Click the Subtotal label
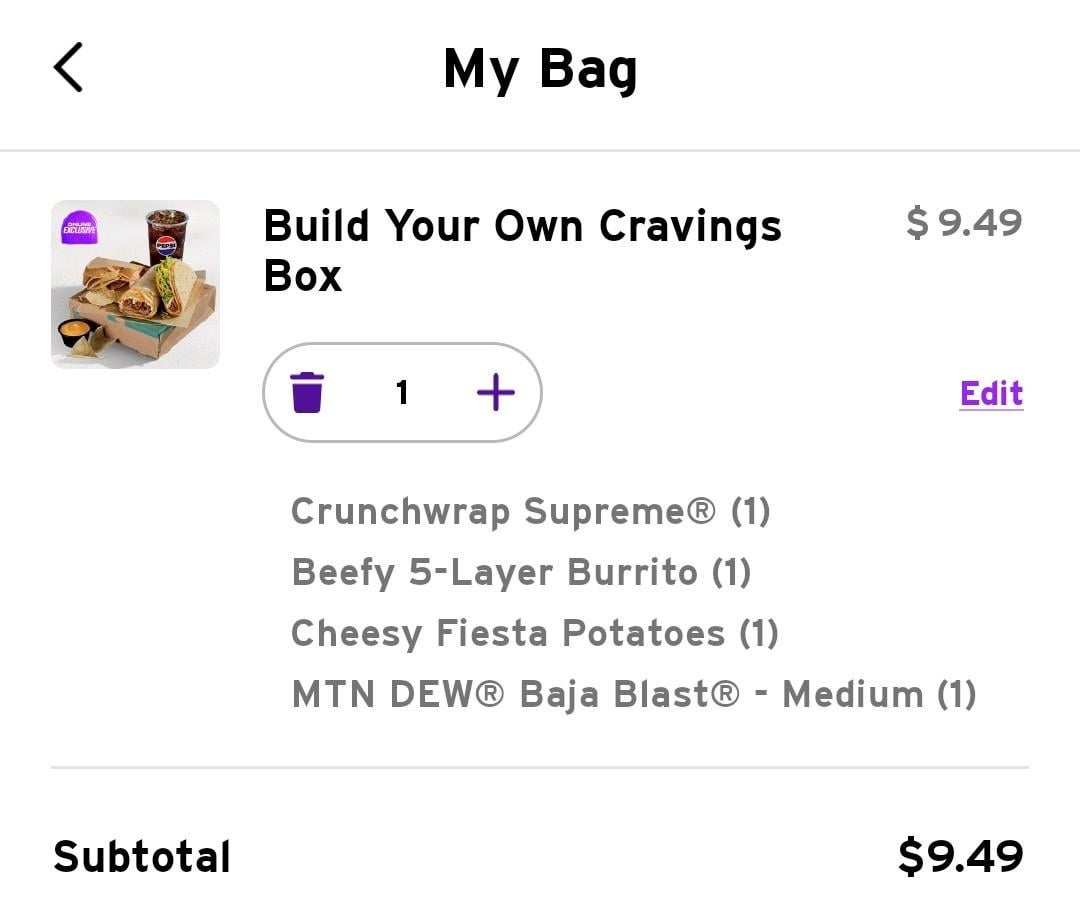This screenshot has height=921, width=1080. [x=141, y=857]
